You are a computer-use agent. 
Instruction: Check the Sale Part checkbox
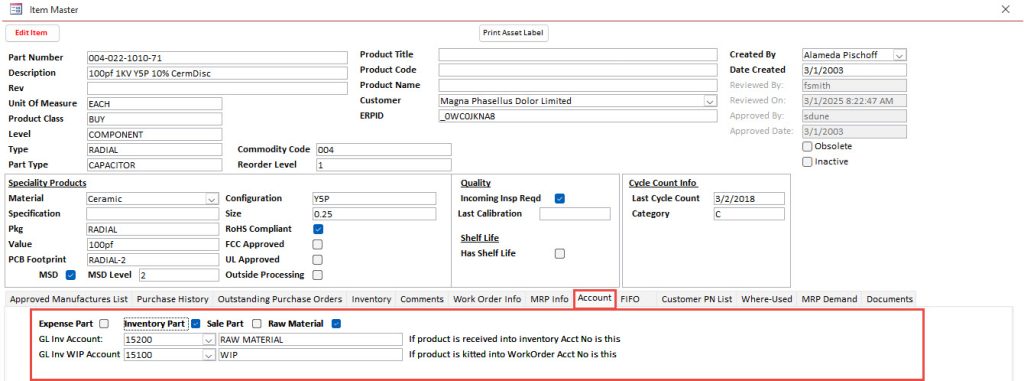pos(257,323)
